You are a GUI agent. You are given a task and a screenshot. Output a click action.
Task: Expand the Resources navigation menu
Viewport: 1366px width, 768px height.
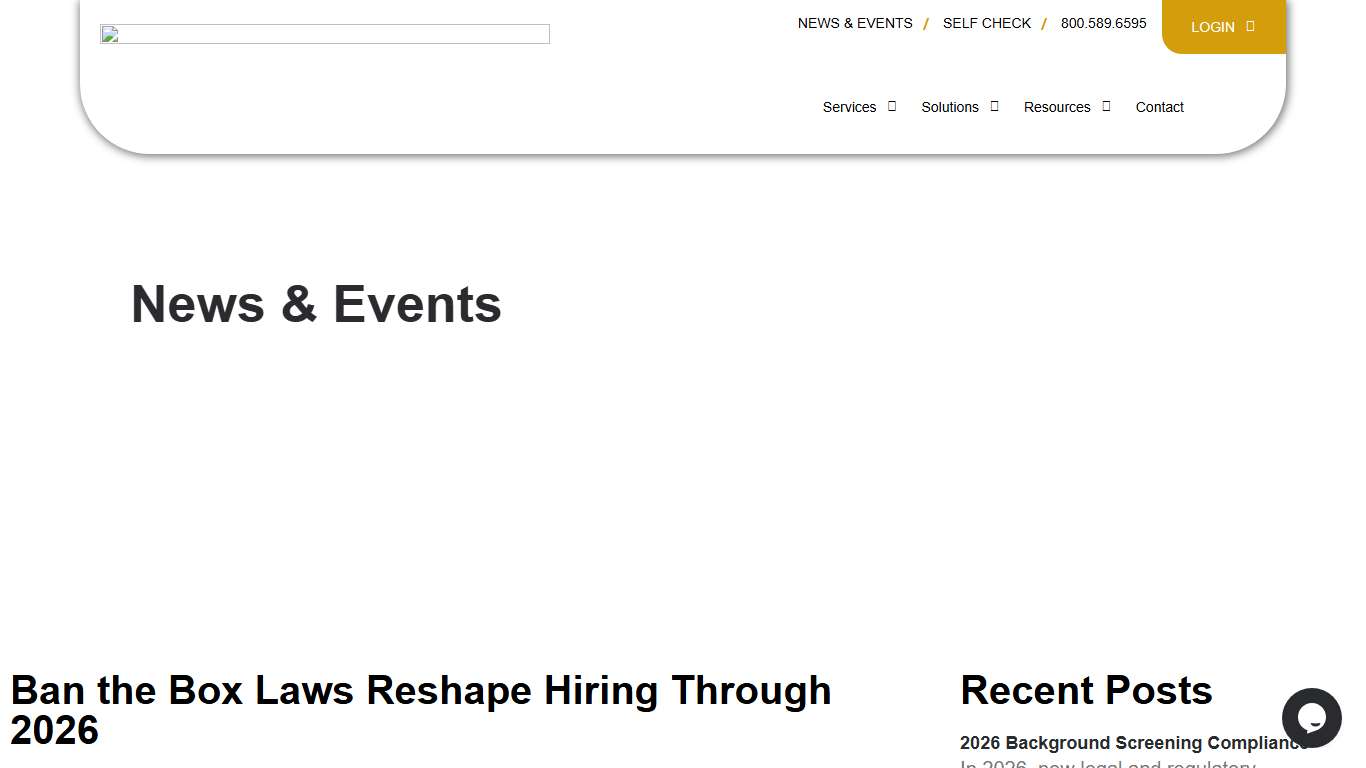tap(1057, 107)
